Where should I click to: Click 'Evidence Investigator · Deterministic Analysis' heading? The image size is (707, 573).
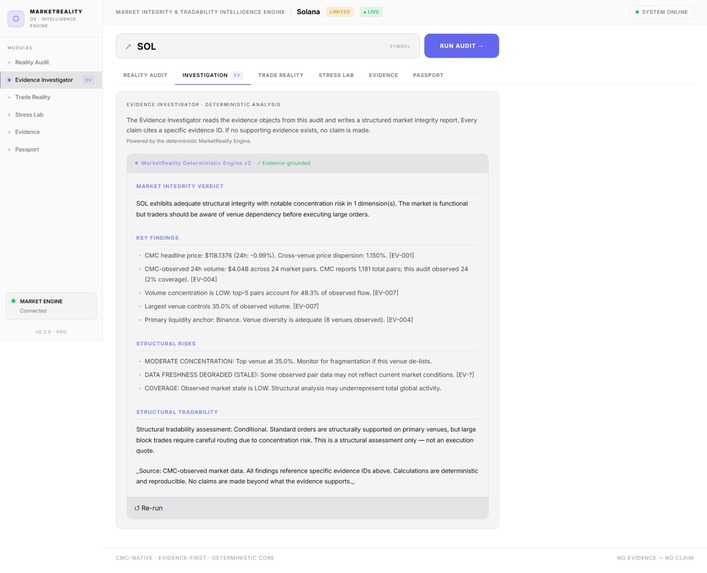[x=203, y=105]
